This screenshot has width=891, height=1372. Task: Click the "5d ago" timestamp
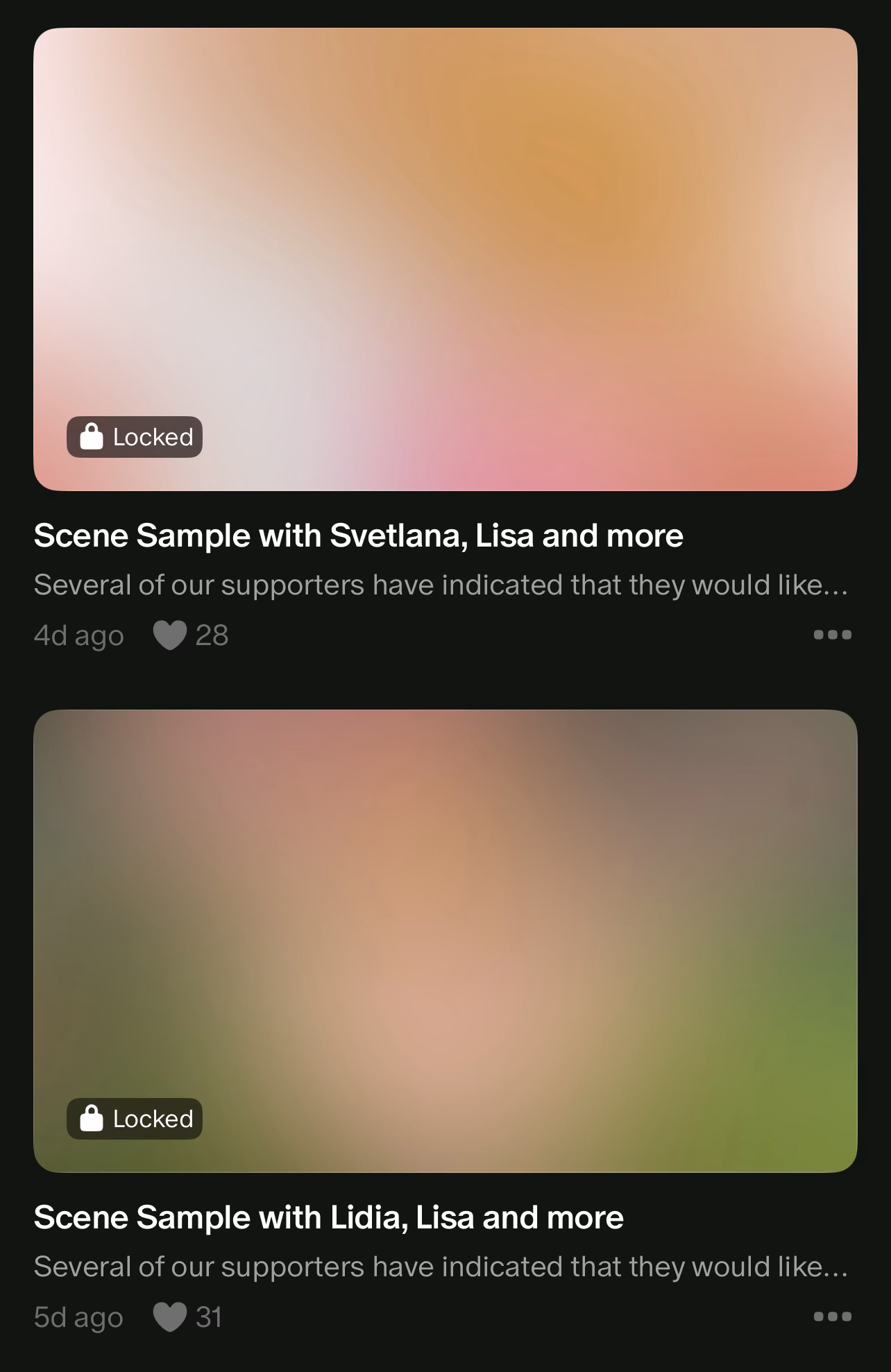(x=78, y=1317)
